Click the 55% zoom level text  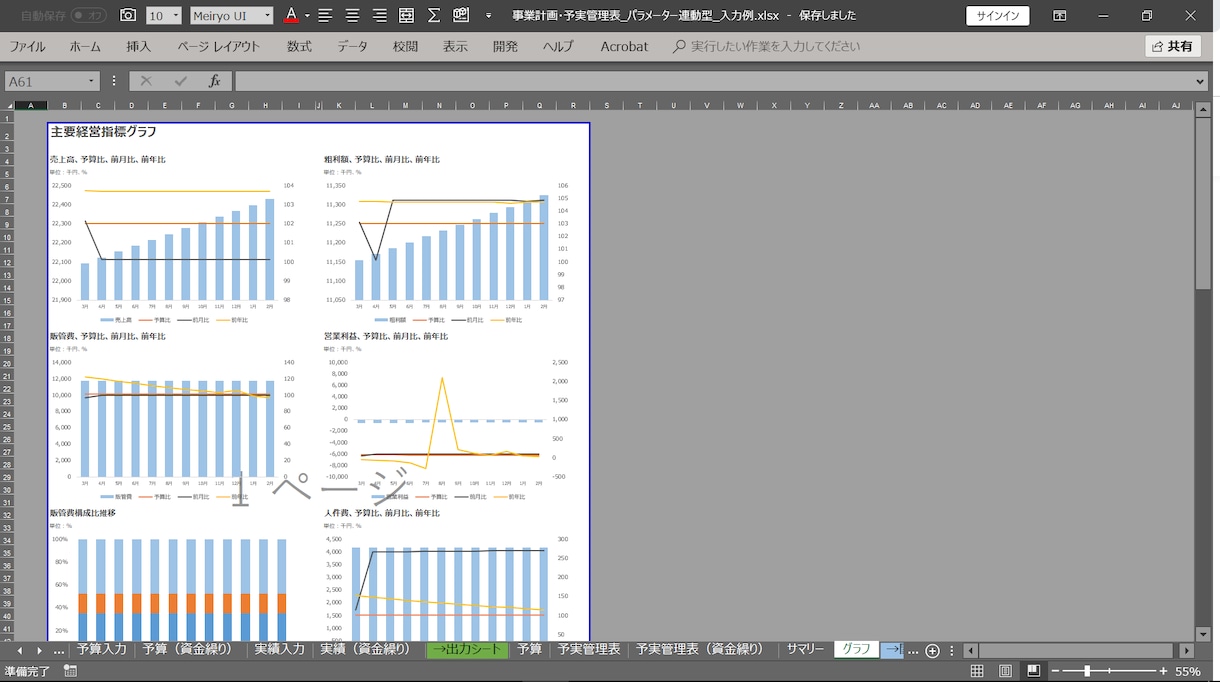pos(1188,671)
